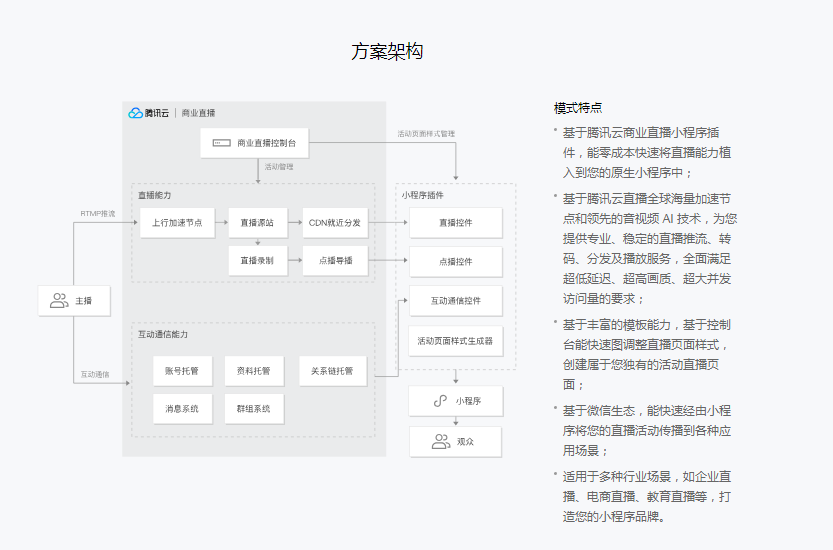
Task: Click the 关系链托管 box
Action: (333, 371)
